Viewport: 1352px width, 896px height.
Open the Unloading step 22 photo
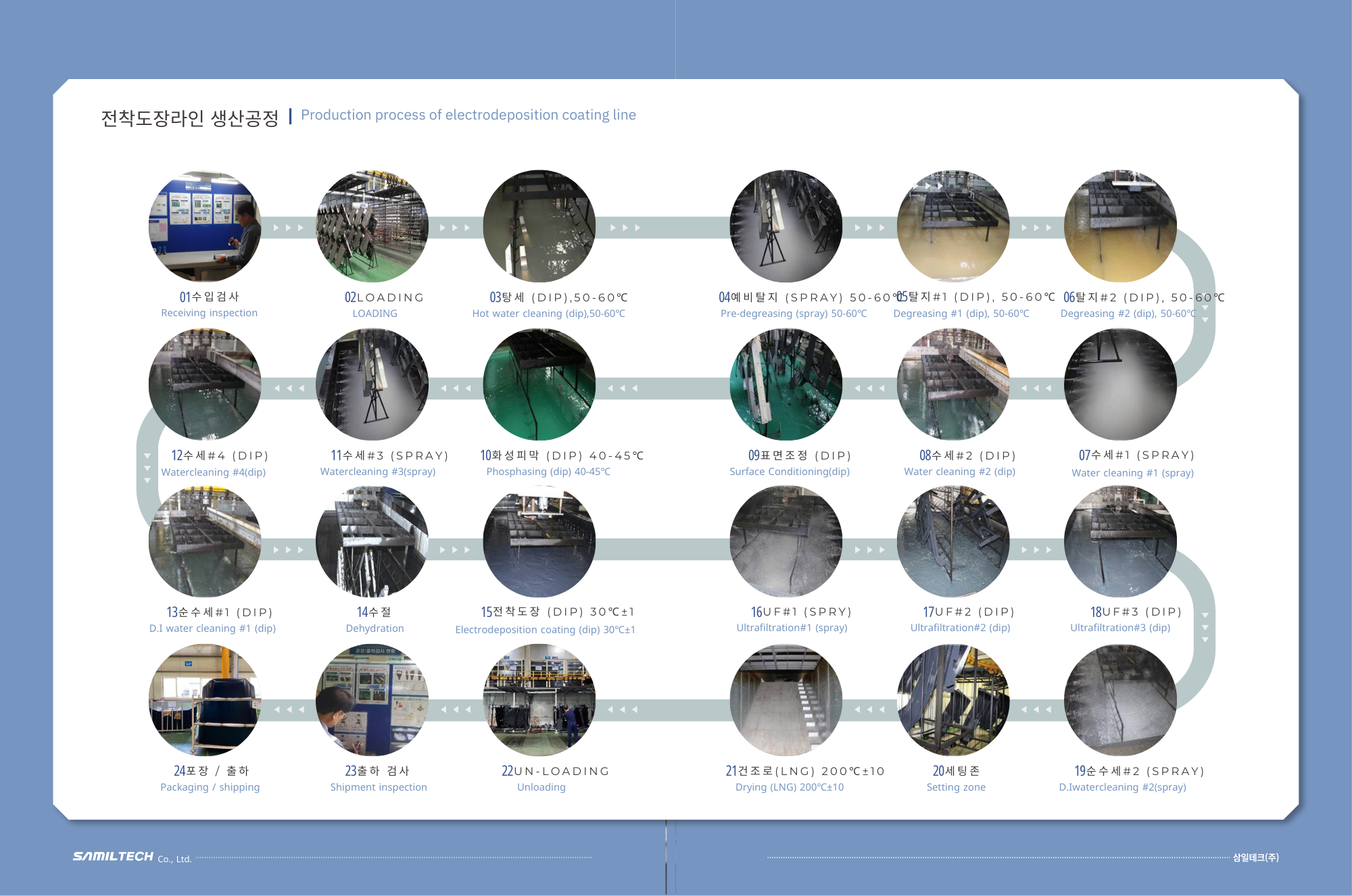(539, 700)
